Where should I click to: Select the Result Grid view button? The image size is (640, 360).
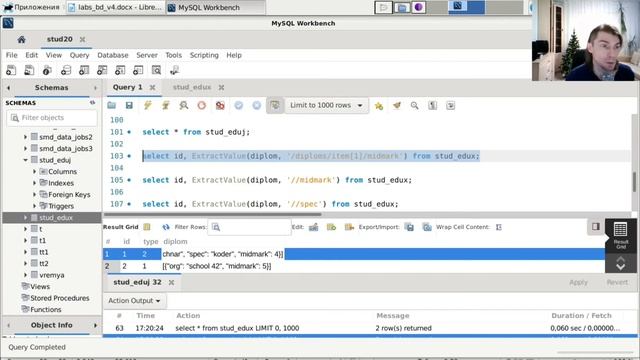pyautogui.click(x=620, y=235)
